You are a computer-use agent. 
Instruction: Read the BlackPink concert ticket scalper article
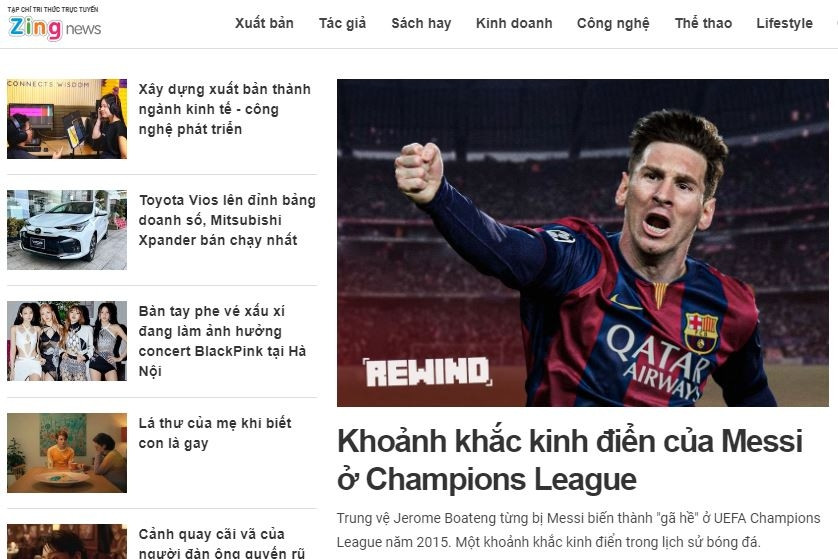[222, 341]
